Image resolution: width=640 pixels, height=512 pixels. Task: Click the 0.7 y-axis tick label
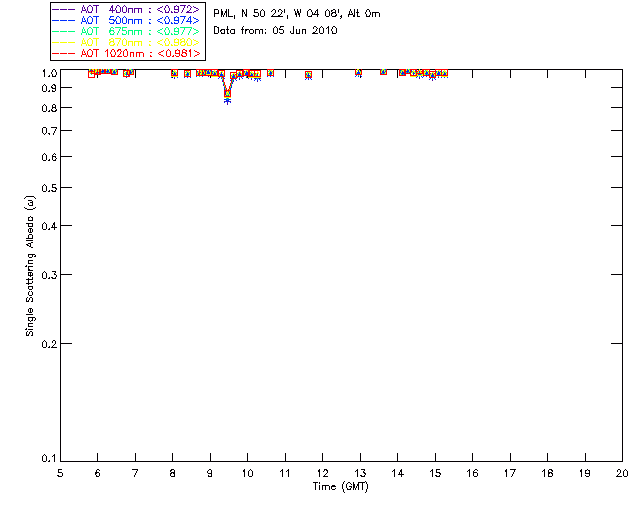tap(49, 131)
